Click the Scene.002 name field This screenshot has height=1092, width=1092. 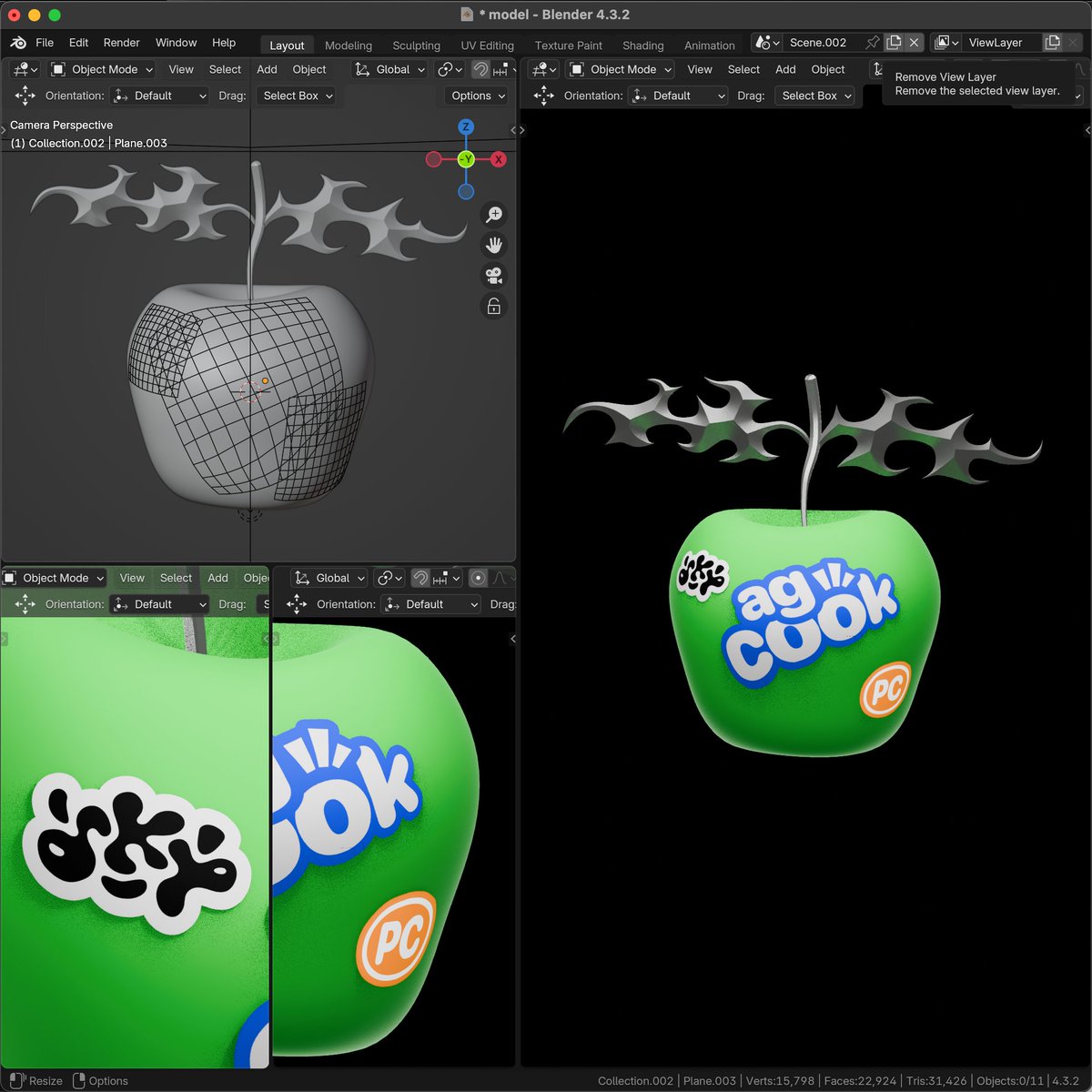coord(824,43)
